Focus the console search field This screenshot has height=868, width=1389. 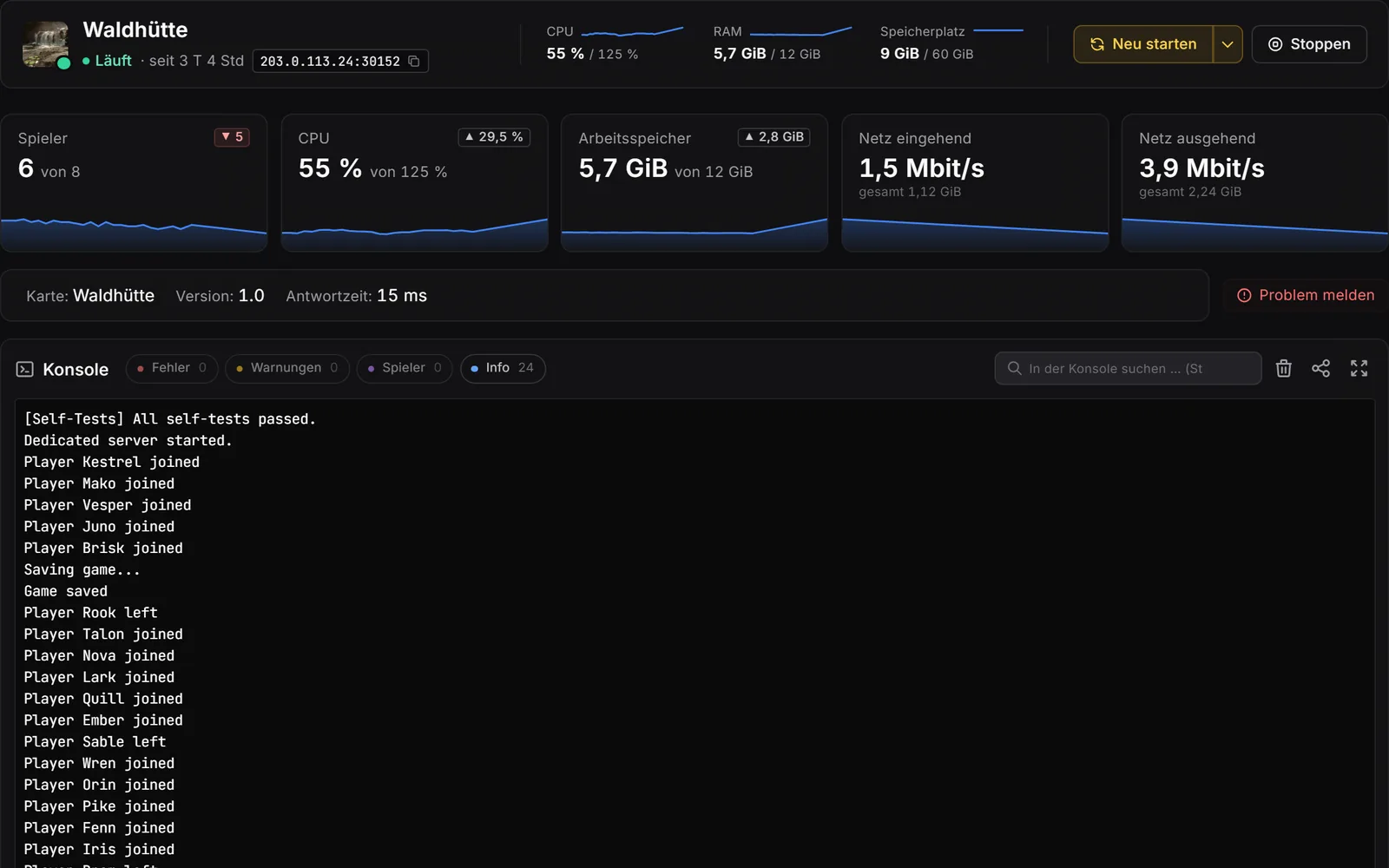coord(1128,368)
